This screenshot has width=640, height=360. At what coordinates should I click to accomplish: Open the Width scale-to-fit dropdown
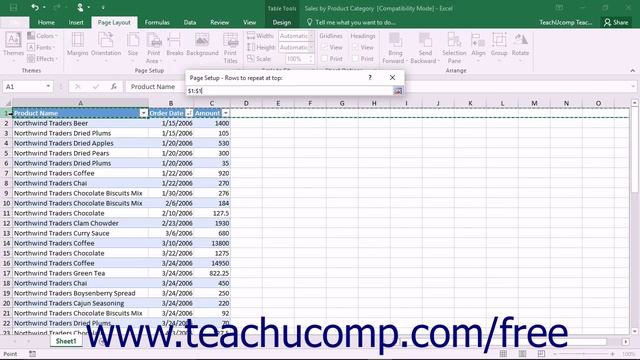click(311, 36)
